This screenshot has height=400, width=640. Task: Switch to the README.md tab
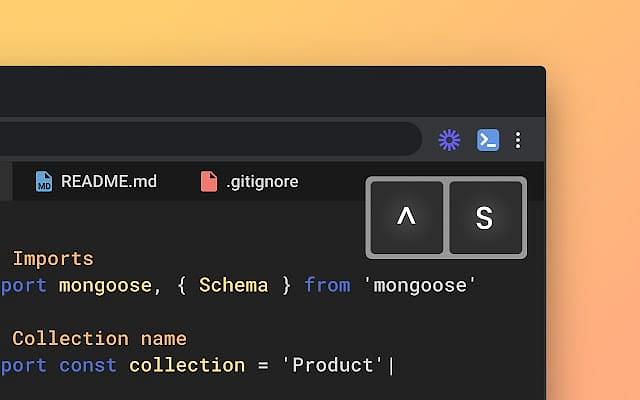click(96, 181)
